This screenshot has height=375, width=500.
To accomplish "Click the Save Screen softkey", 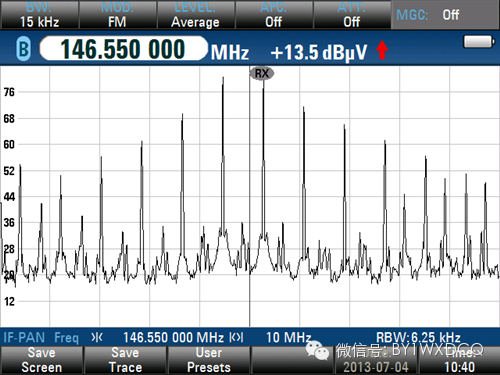I will tap(42, 360).
